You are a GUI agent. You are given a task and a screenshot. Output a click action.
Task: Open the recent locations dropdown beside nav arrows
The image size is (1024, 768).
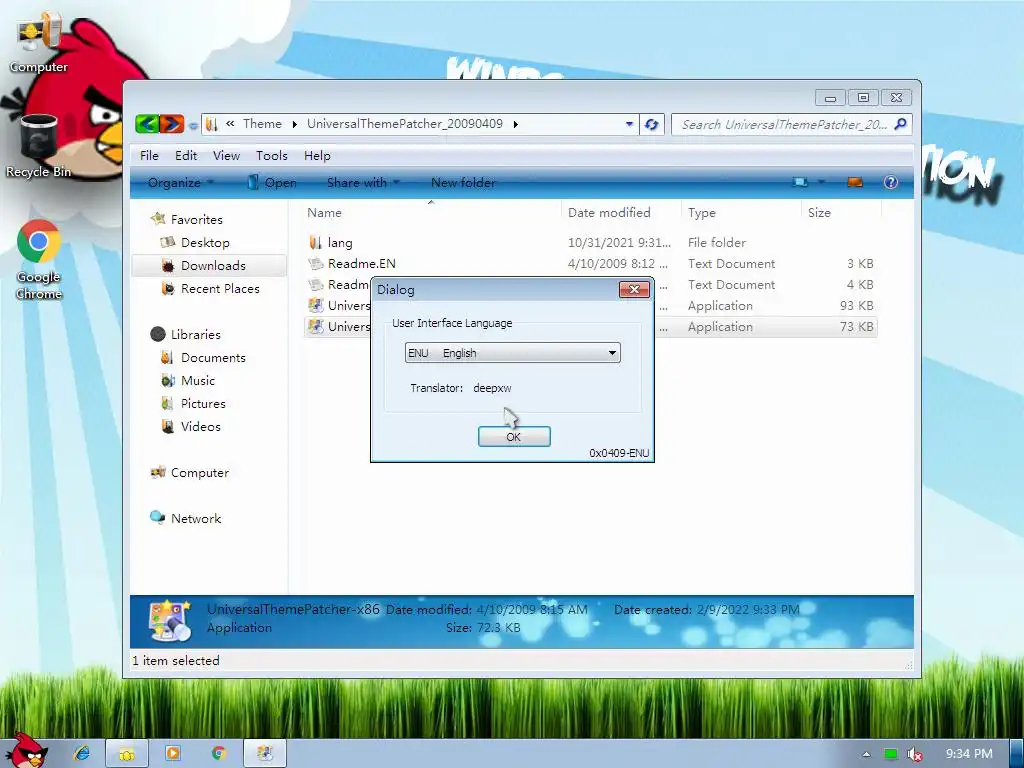pyautogui.click(x=193, y=125)
